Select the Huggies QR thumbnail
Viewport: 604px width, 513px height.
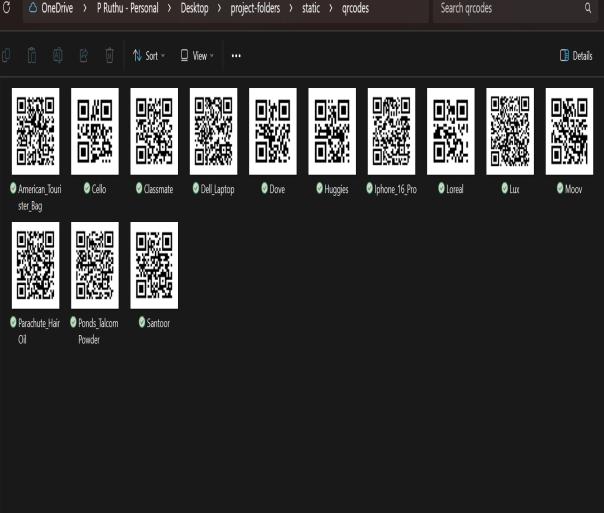click(332, 131)
